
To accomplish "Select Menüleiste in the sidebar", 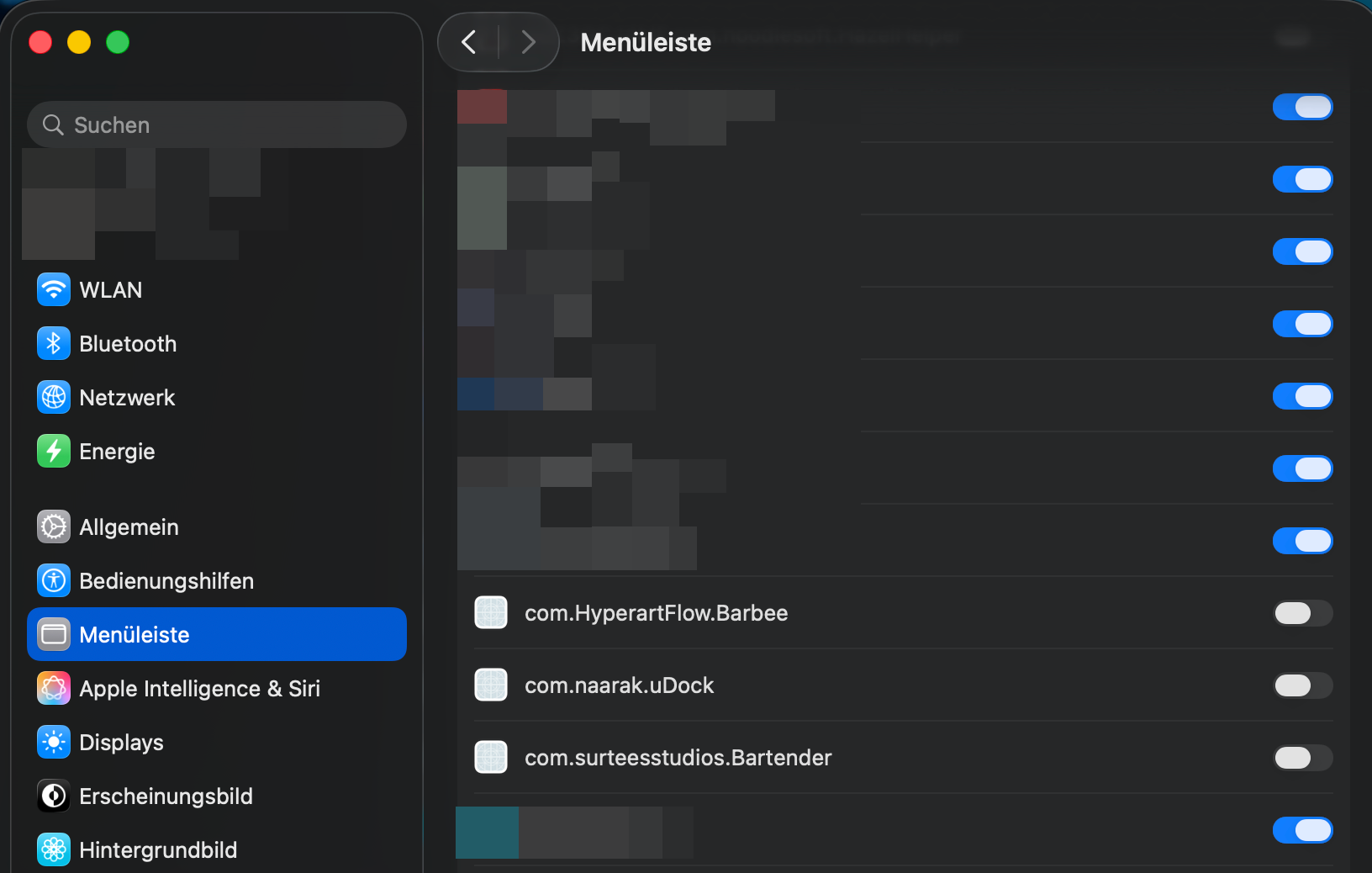I will [217, 635].
